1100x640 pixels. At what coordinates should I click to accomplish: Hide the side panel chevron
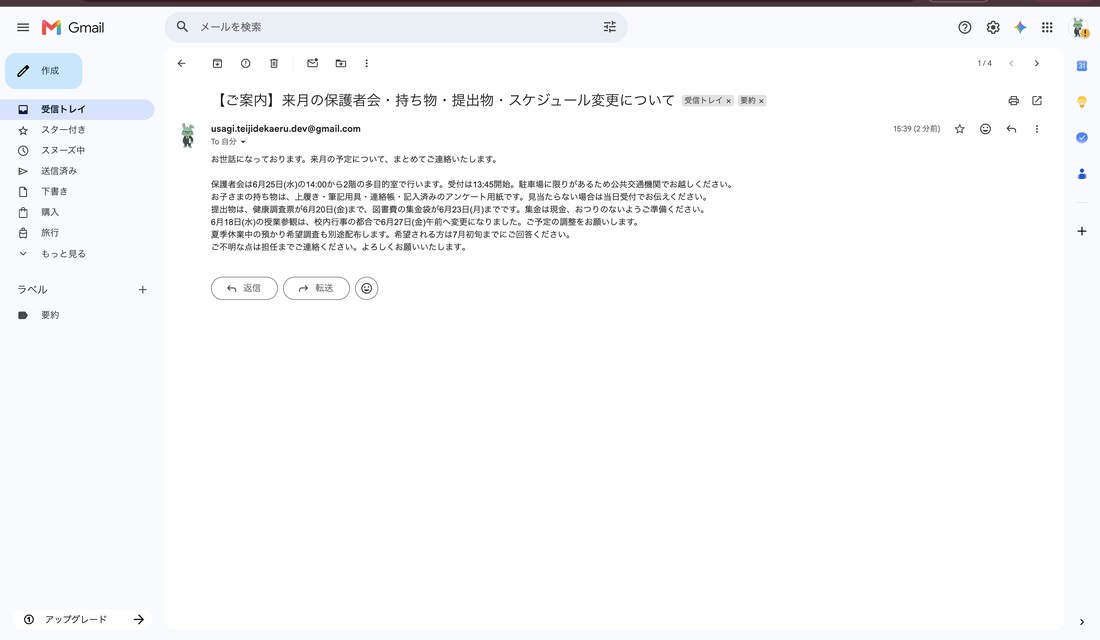tap(1082, 622)
